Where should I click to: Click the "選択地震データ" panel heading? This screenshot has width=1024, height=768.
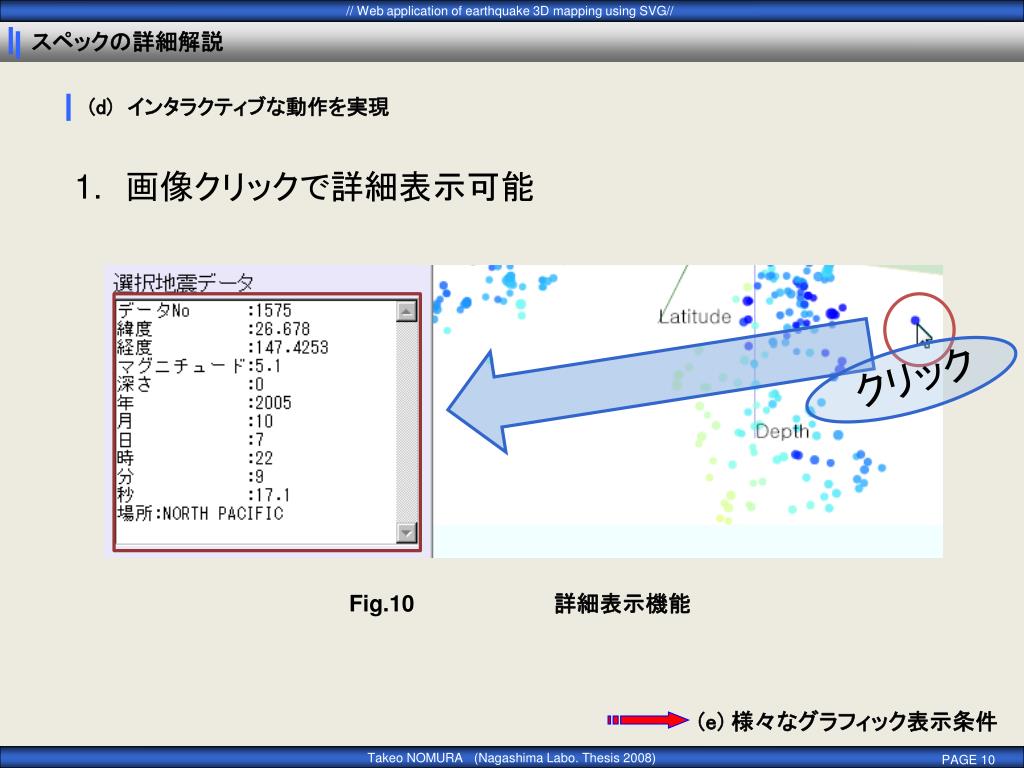tap(184, 283)
